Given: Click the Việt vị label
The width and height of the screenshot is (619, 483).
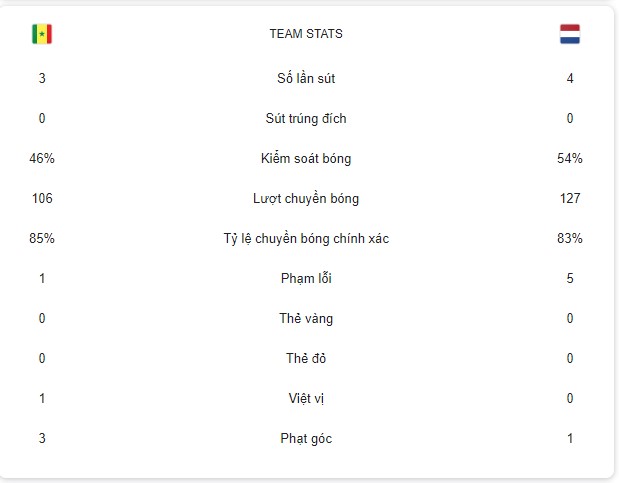Looking at the screenshot, I should click(306, 398).
